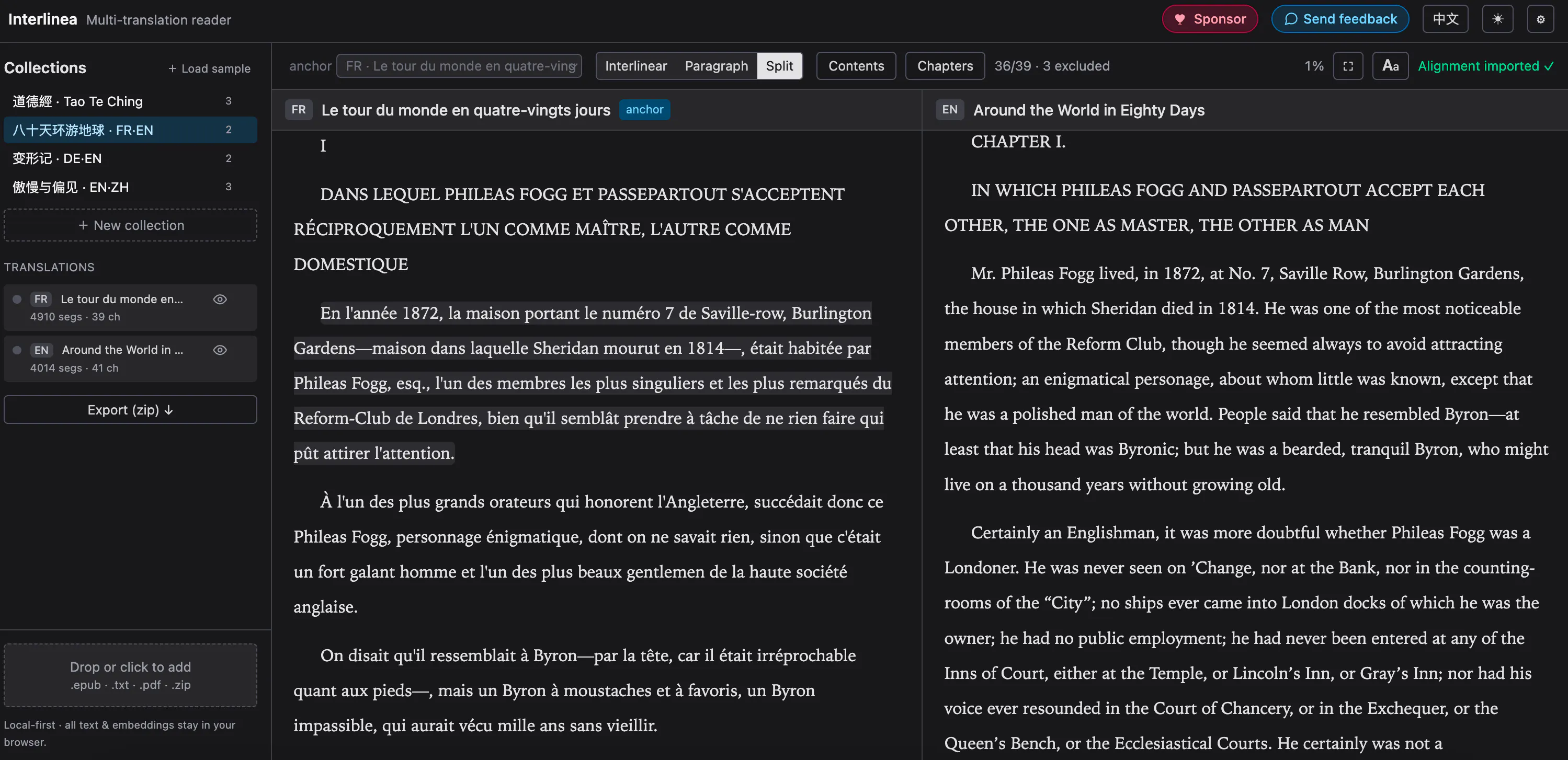Open the anchor translation dropdown
The image size is (1568, 760).
pos(459,66)
